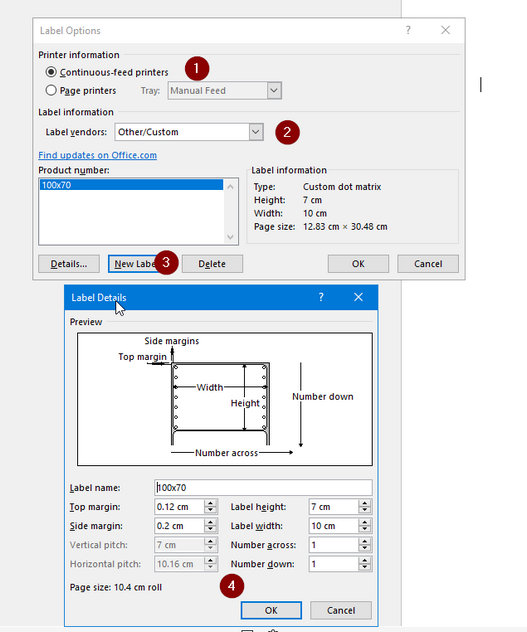Select product number 100x70 in list

click(131, 185)
